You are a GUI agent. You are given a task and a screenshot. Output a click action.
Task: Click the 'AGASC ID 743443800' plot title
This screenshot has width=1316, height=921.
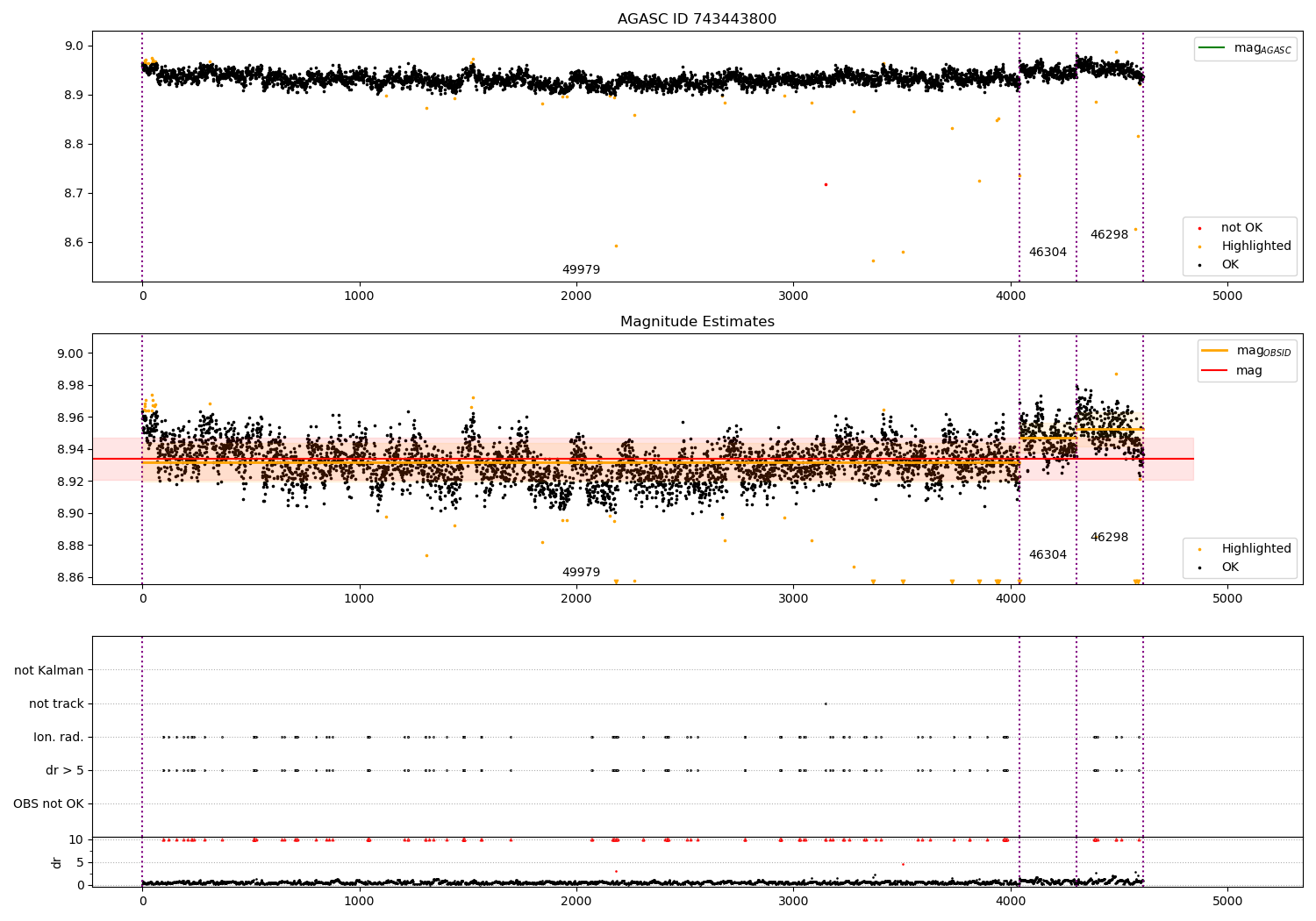tap(697, 19)
